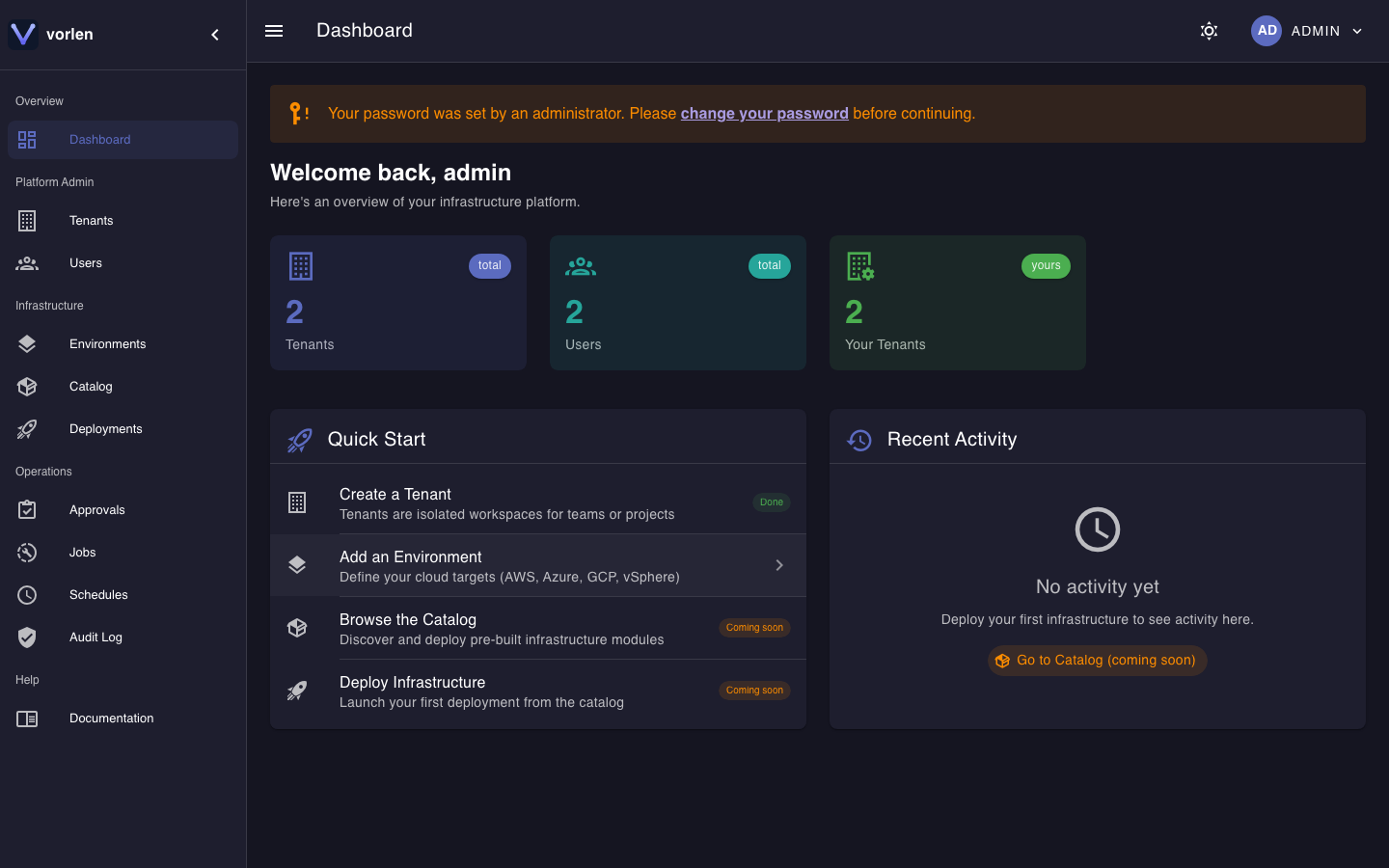Screen dimensions: 1389x868
Task: Click the Documentation book icon
Action: [27, 719]
